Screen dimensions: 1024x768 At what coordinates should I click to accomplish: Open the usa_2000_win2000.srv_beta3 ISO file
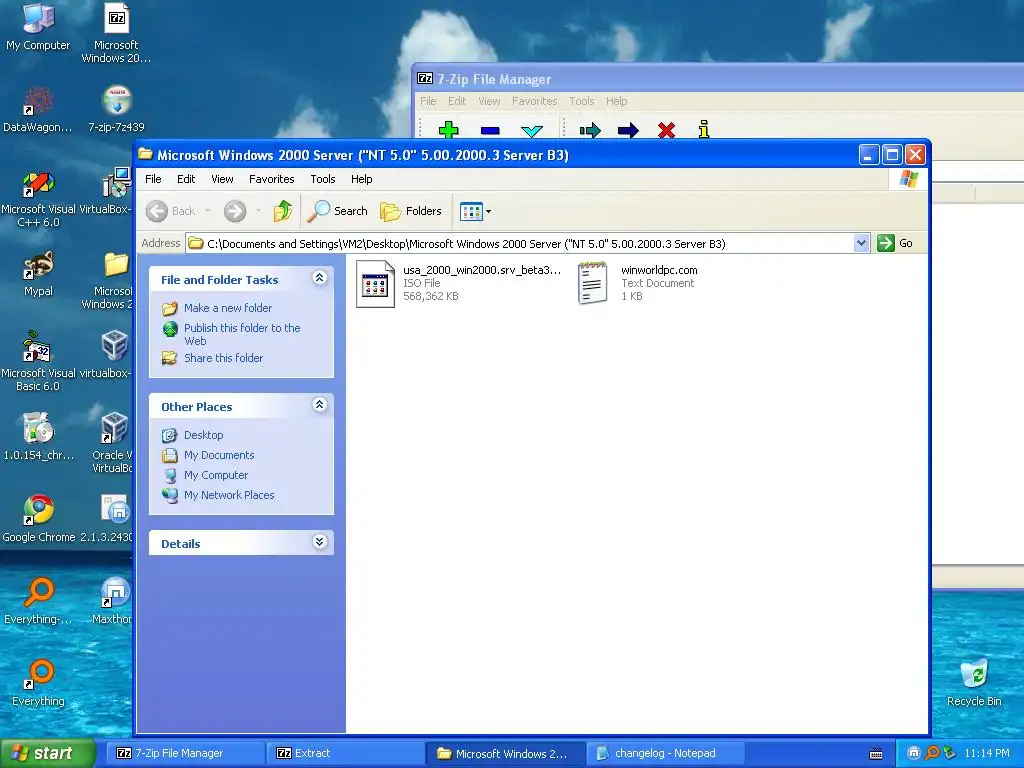point(457,283)
